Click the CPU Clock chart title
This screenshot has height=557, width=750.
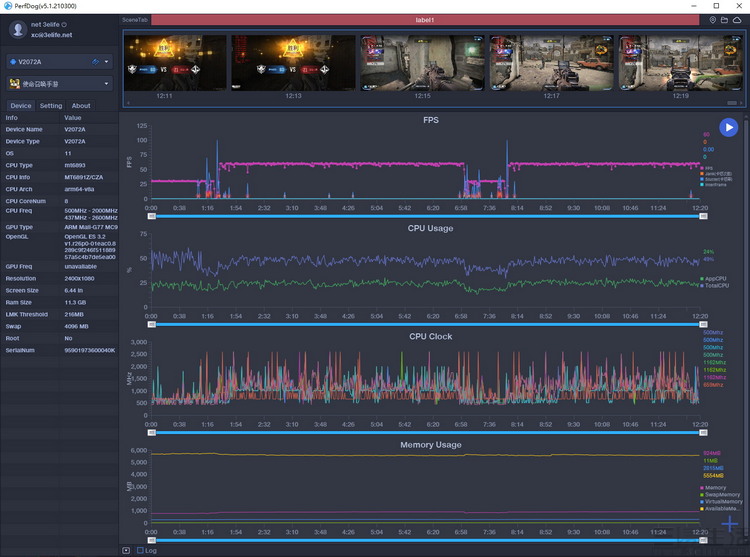pos(431,337)
